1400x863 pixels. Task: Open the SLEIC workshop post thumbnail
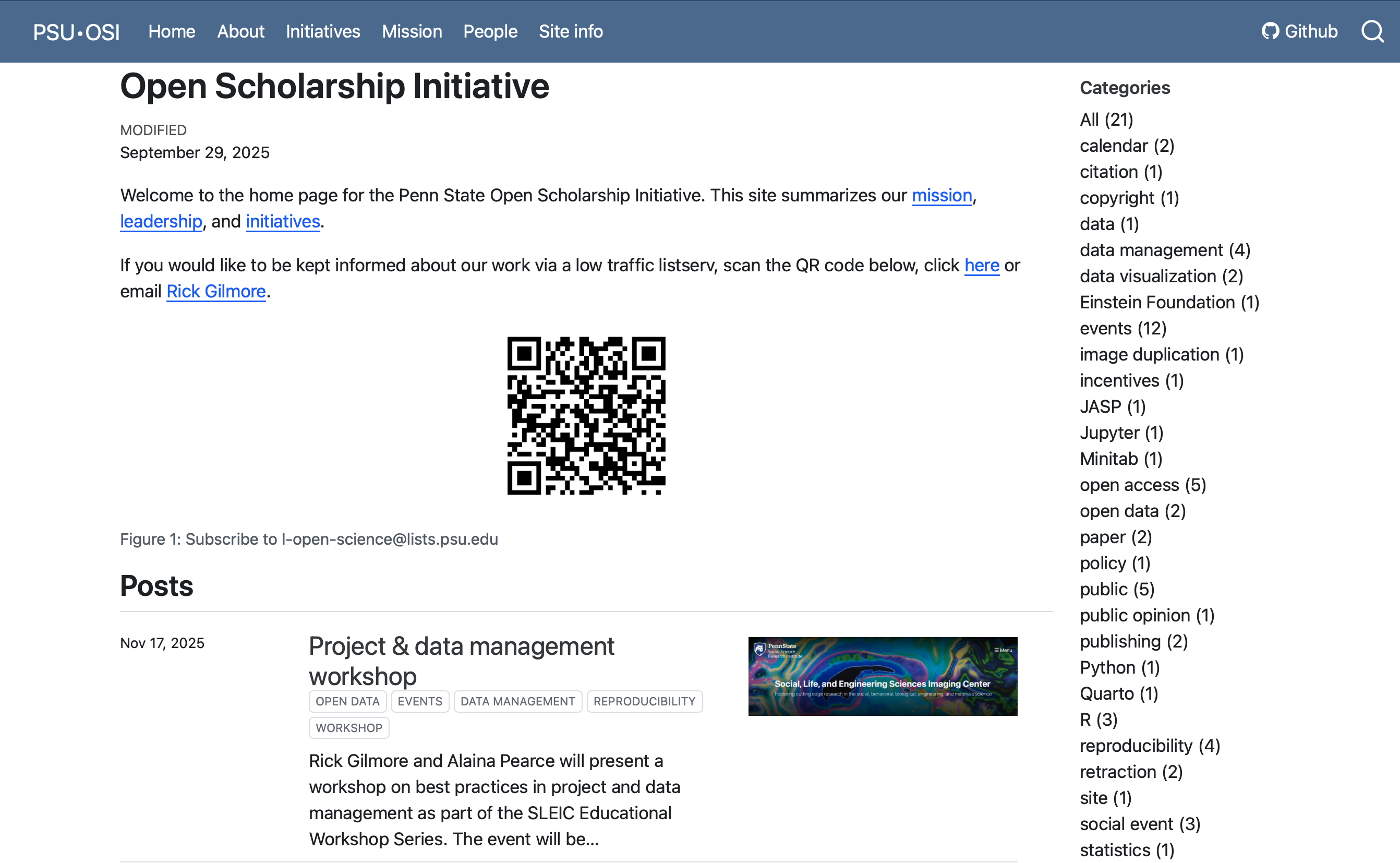point(882,676)
